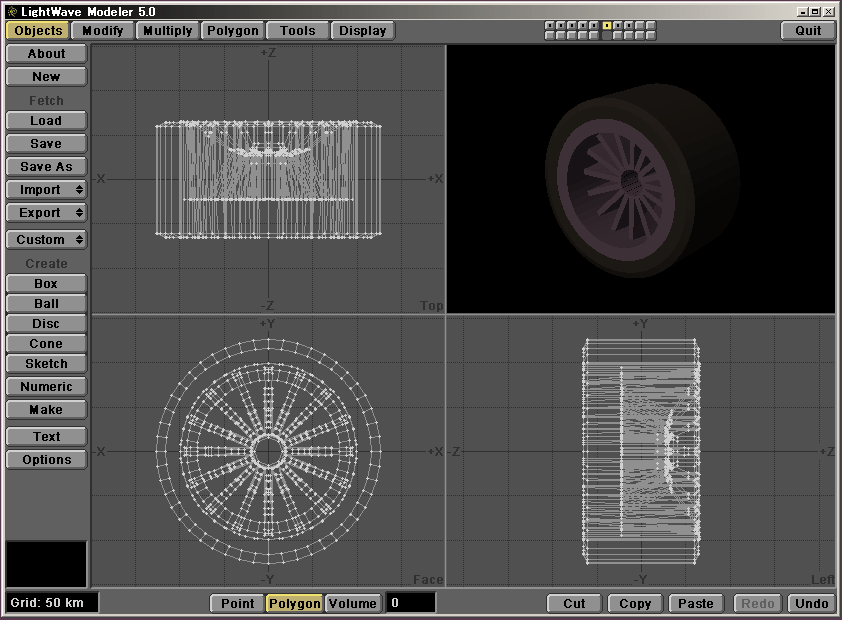Activate the Cone primitive tool
842x620 pixels.
tap(46, 344)
